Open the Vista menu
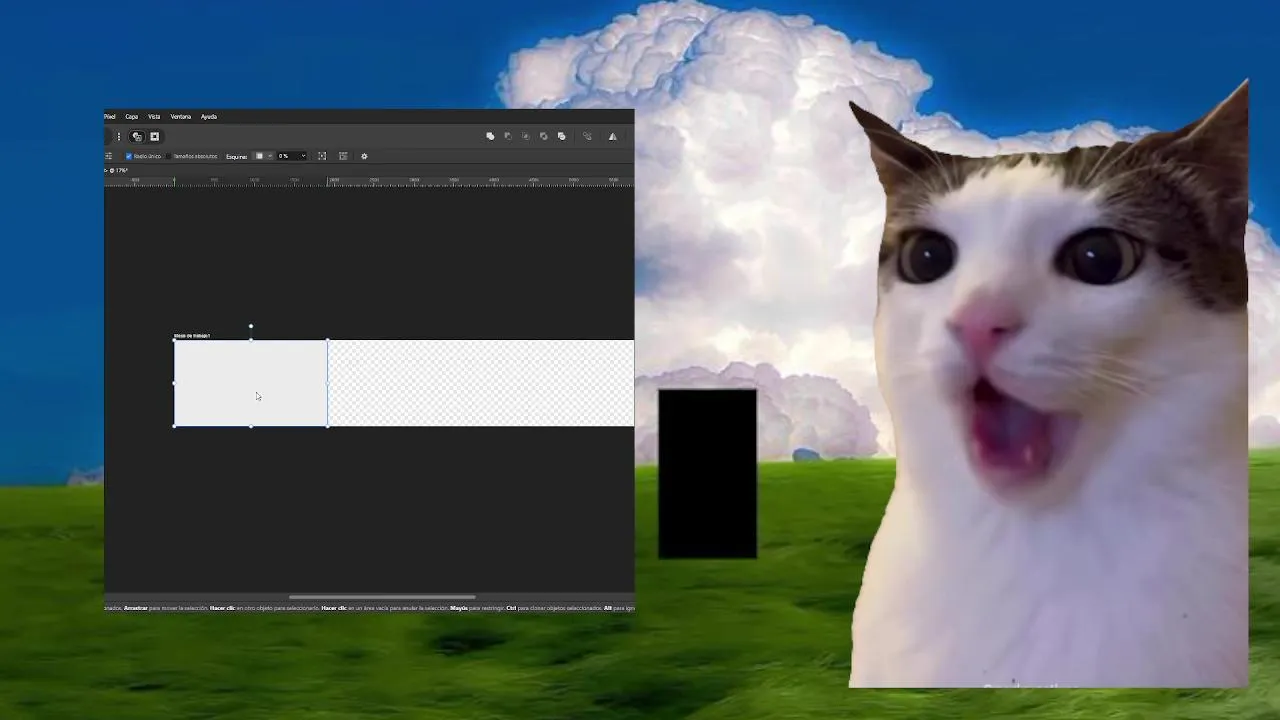1280x720 pixels. (154, 117)
